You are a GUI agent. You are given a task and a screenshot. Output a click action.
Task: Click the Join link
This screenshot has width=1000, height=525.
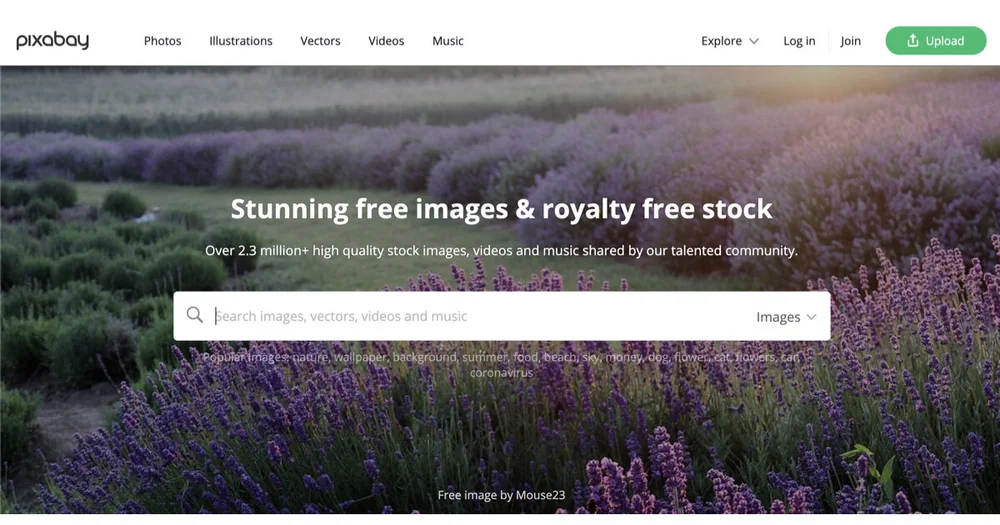[x=850, y=41]
